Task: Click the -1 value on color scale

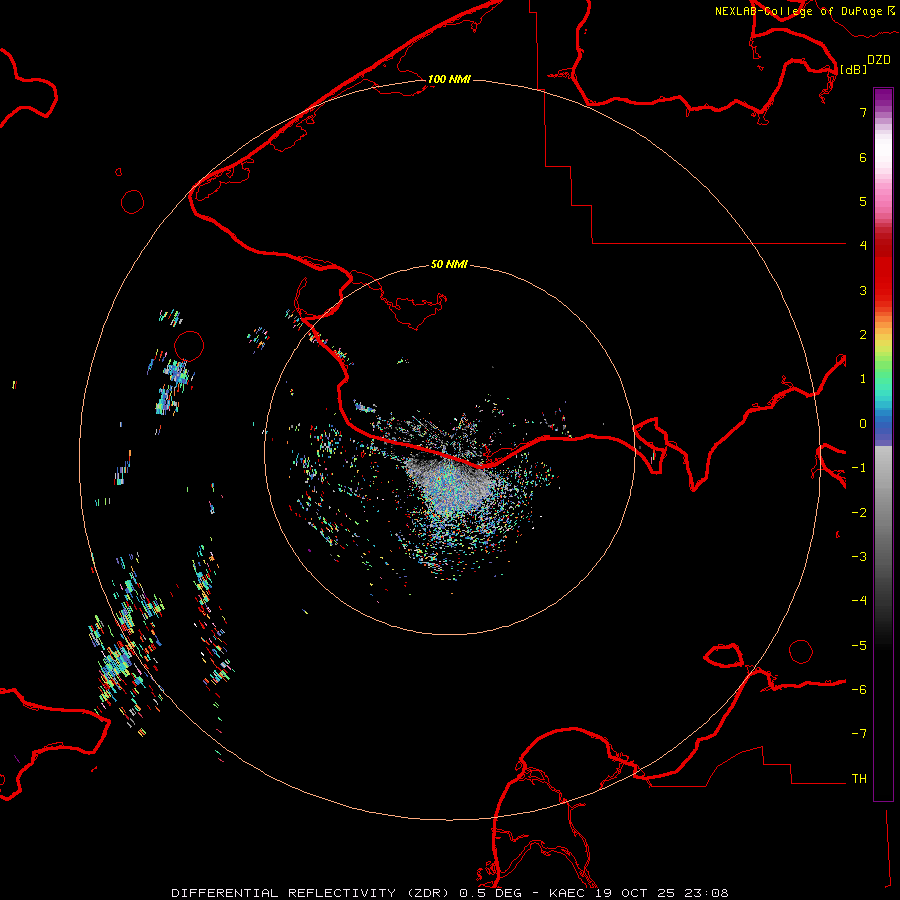Action: point(859,468)
